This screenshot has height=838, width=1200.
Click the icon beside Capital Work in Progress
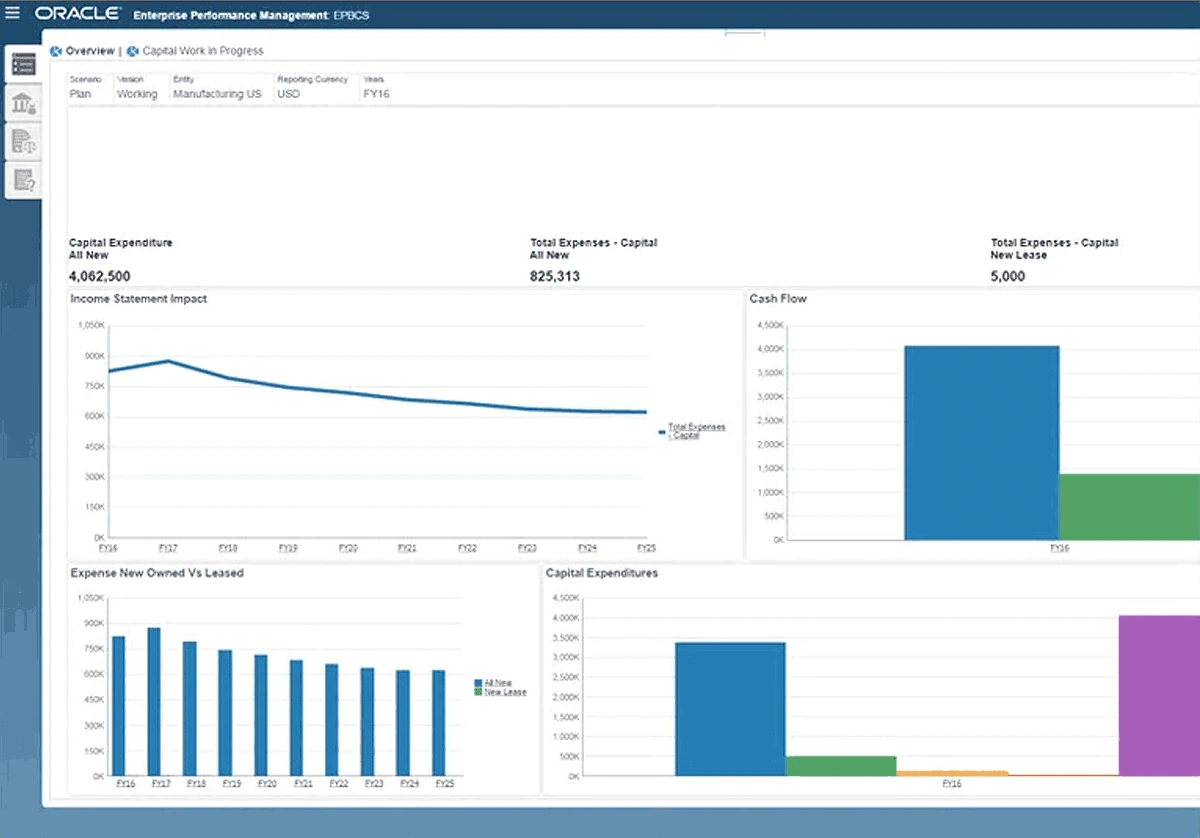point(133,51)
